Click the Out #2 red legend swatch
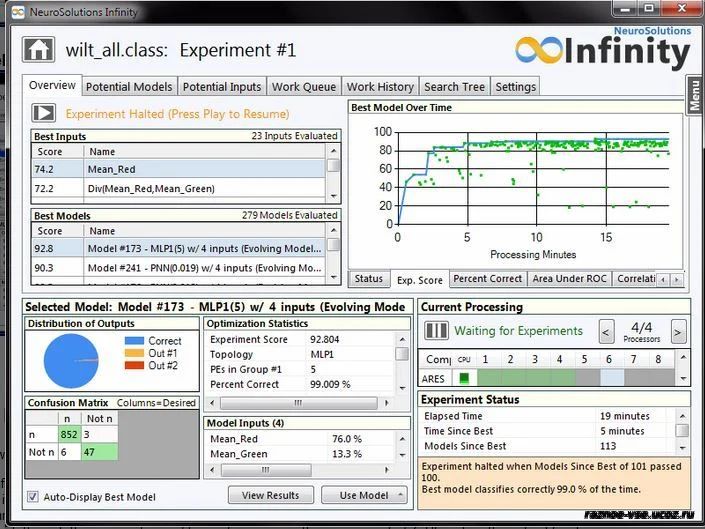 click(x=134, y=365)
